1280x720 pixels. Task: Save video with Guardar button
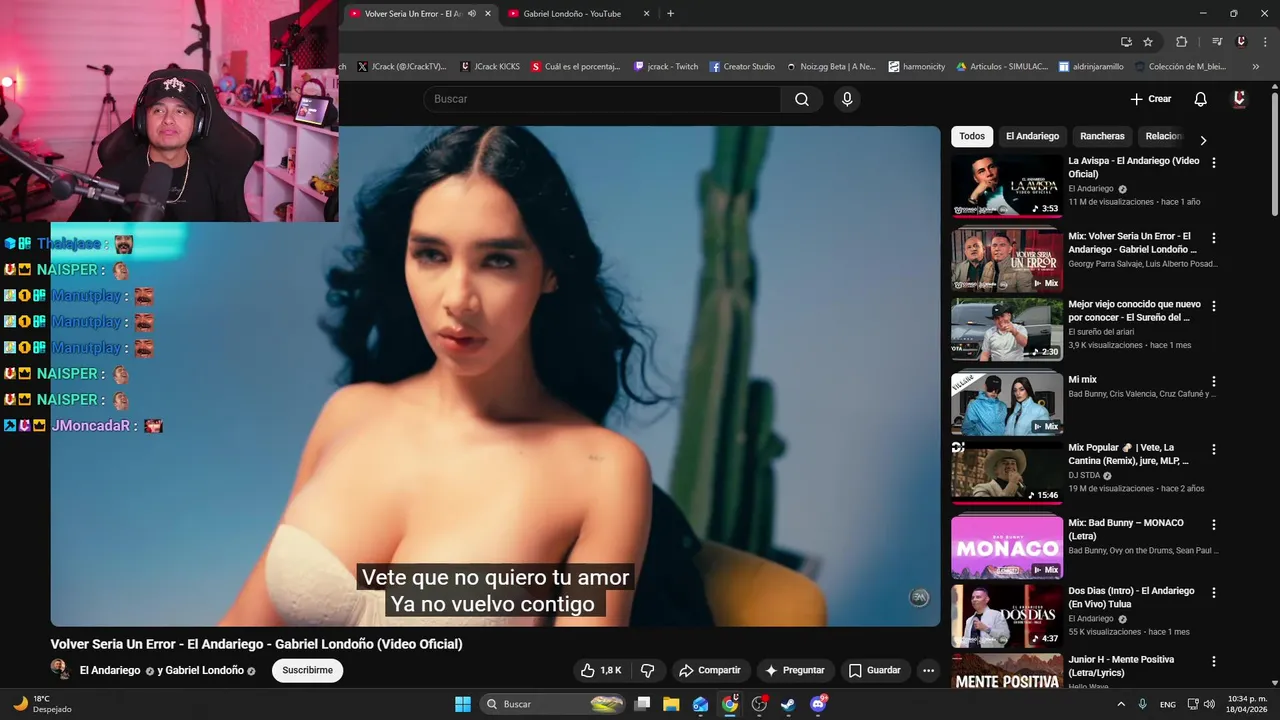(x=875, y=670)
